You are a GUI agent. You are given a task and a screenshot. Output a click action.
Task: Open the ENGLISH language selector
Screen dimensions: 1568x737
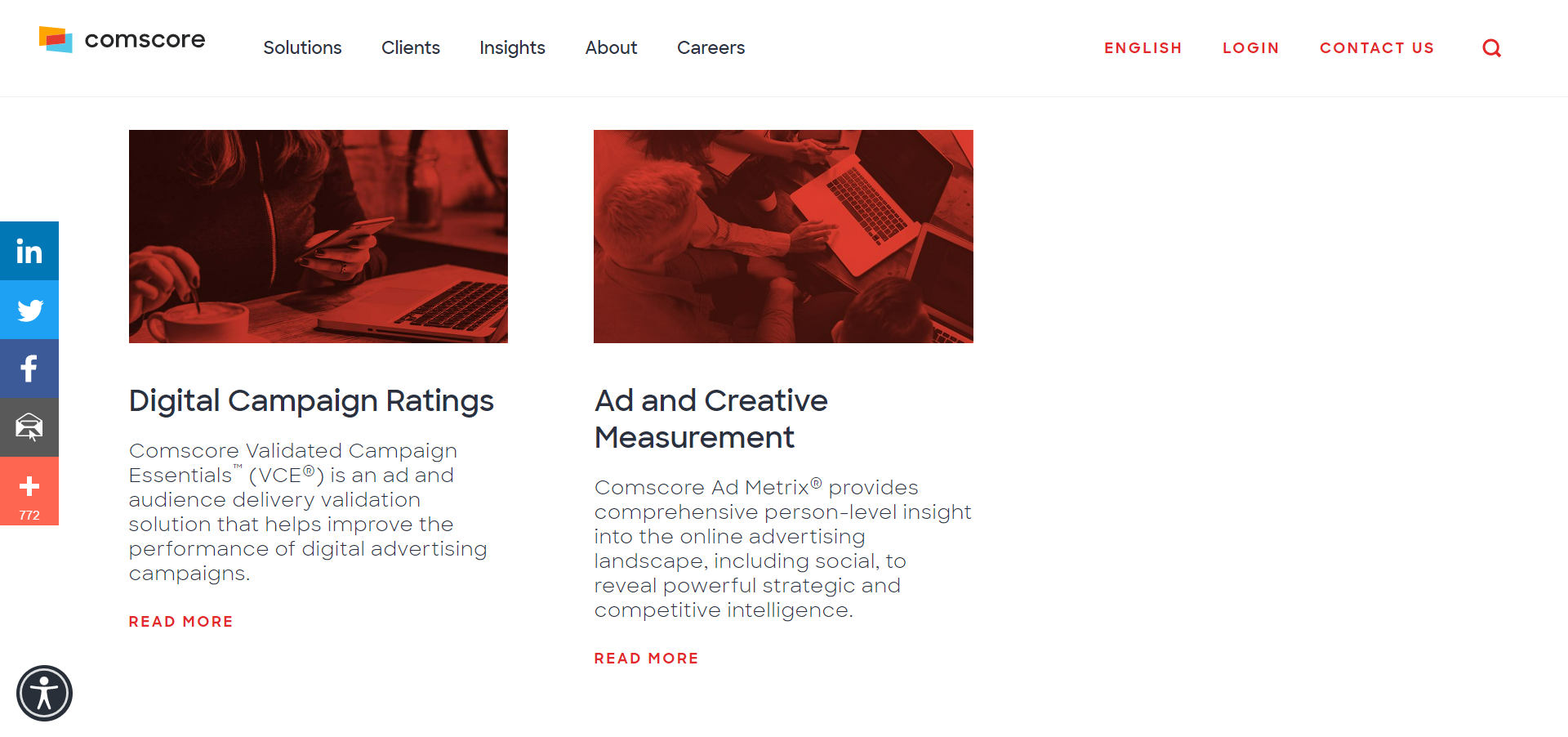tap(1143, 48)
